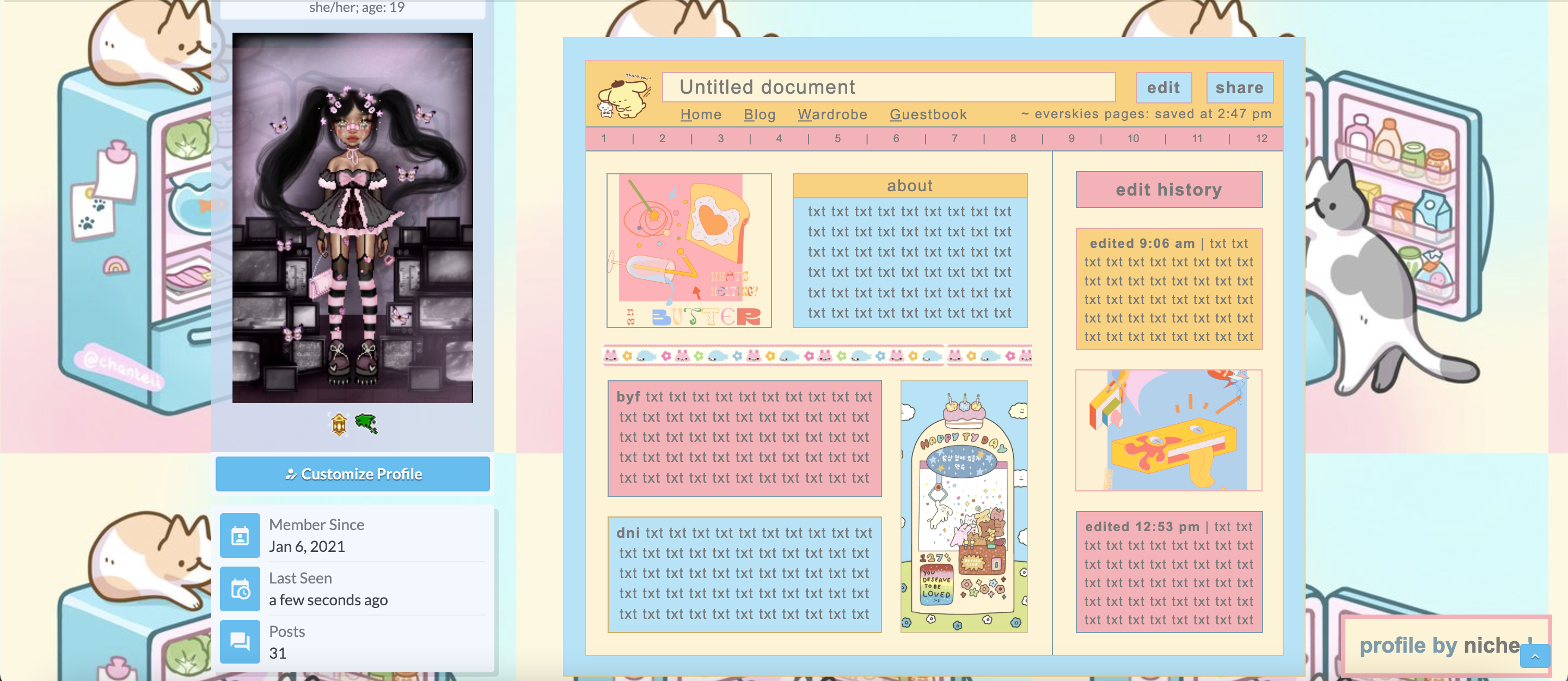Click the green frog badge icon

tap(366, 423)
